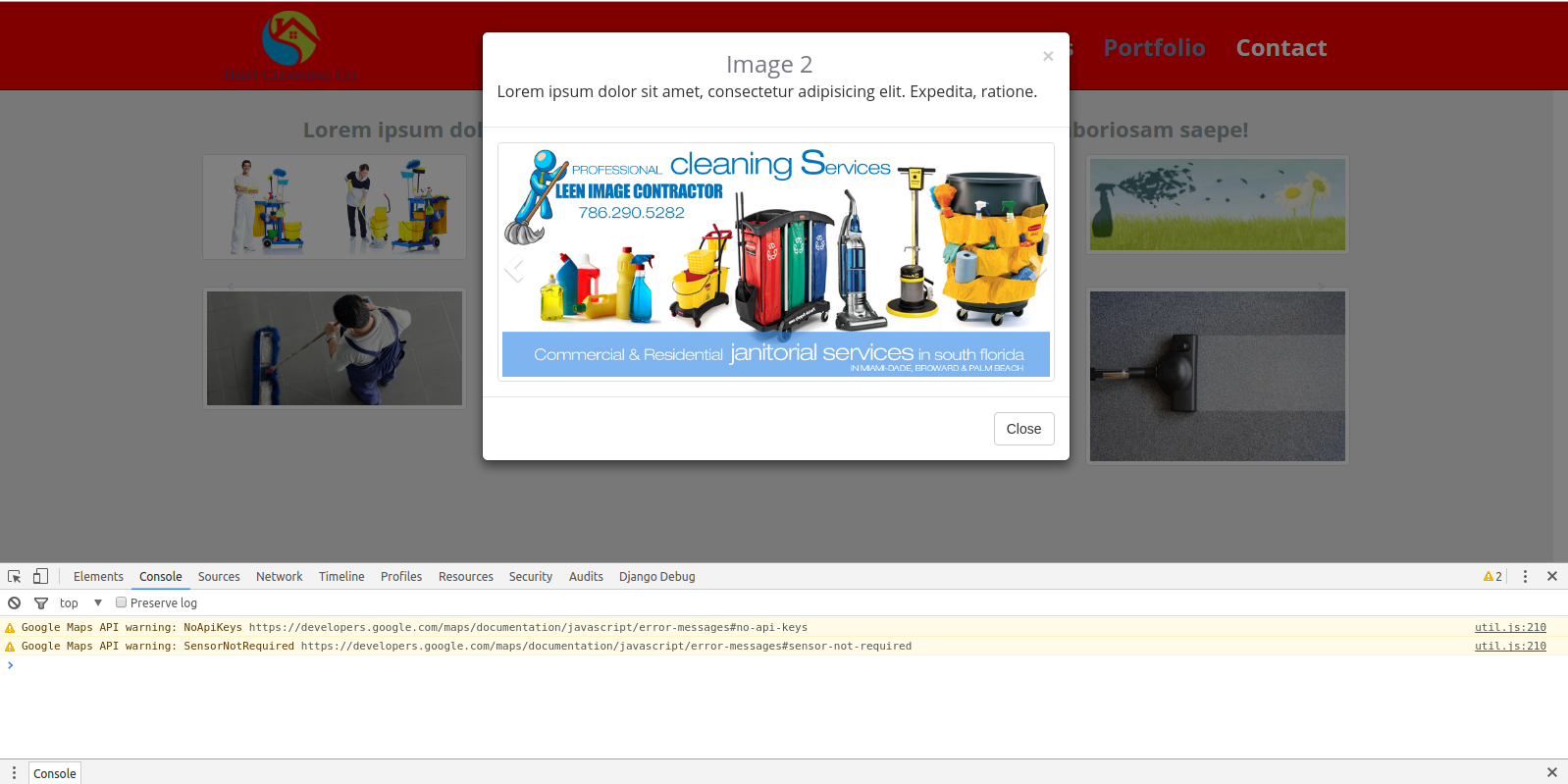
Task: Follow the no-api-keys documentation URL
Action: [x=528, y=627]
